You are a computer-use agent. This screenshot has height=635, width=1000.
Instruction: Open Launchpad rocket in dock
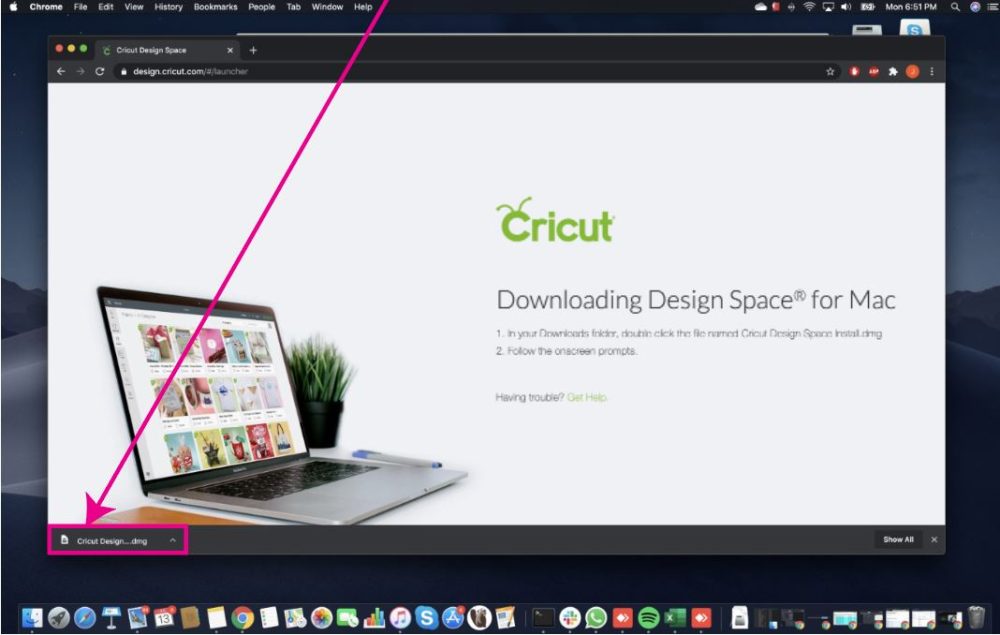[59, 617]
